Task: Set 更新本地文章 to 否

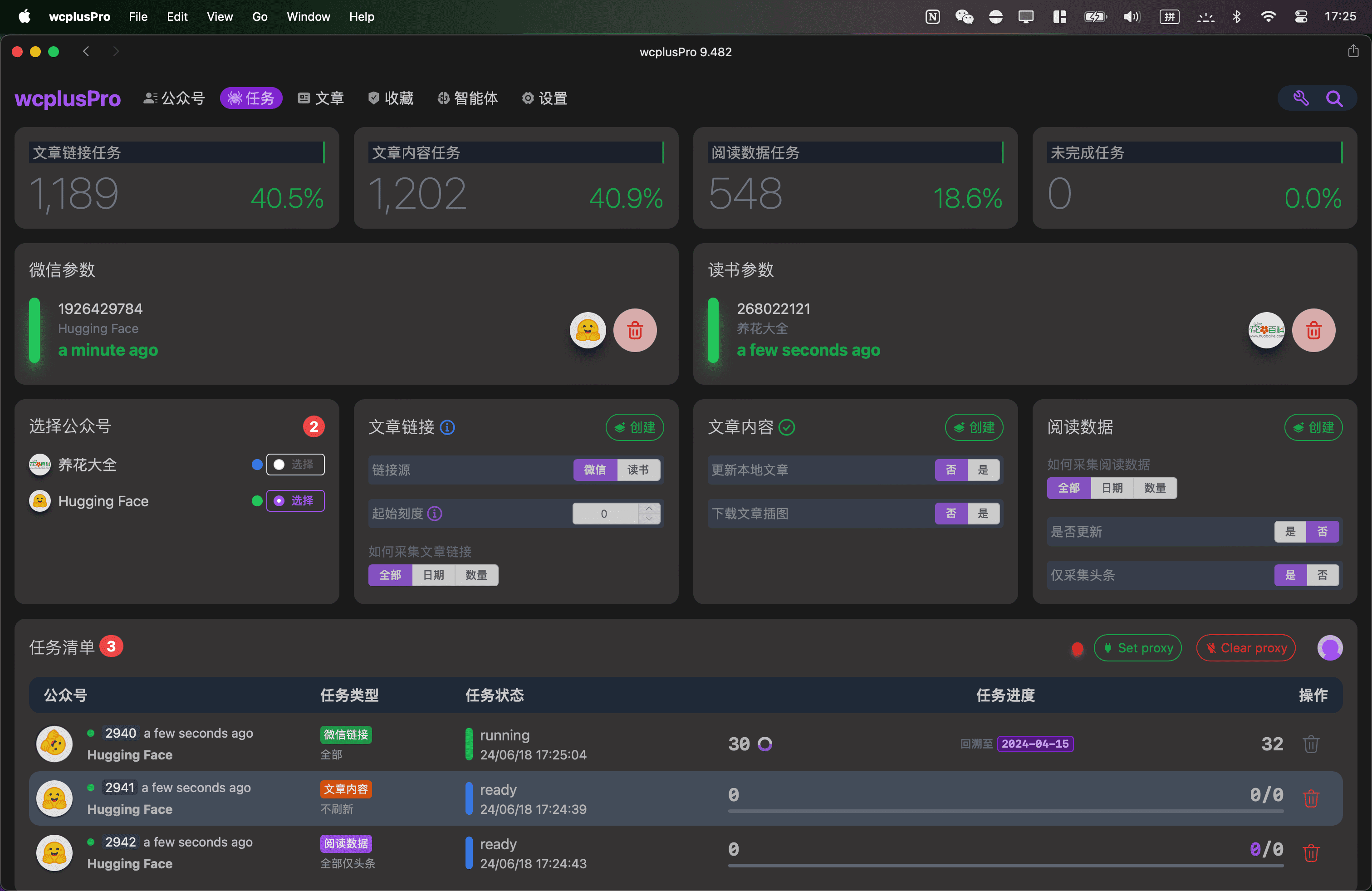Action: point(951,470)
